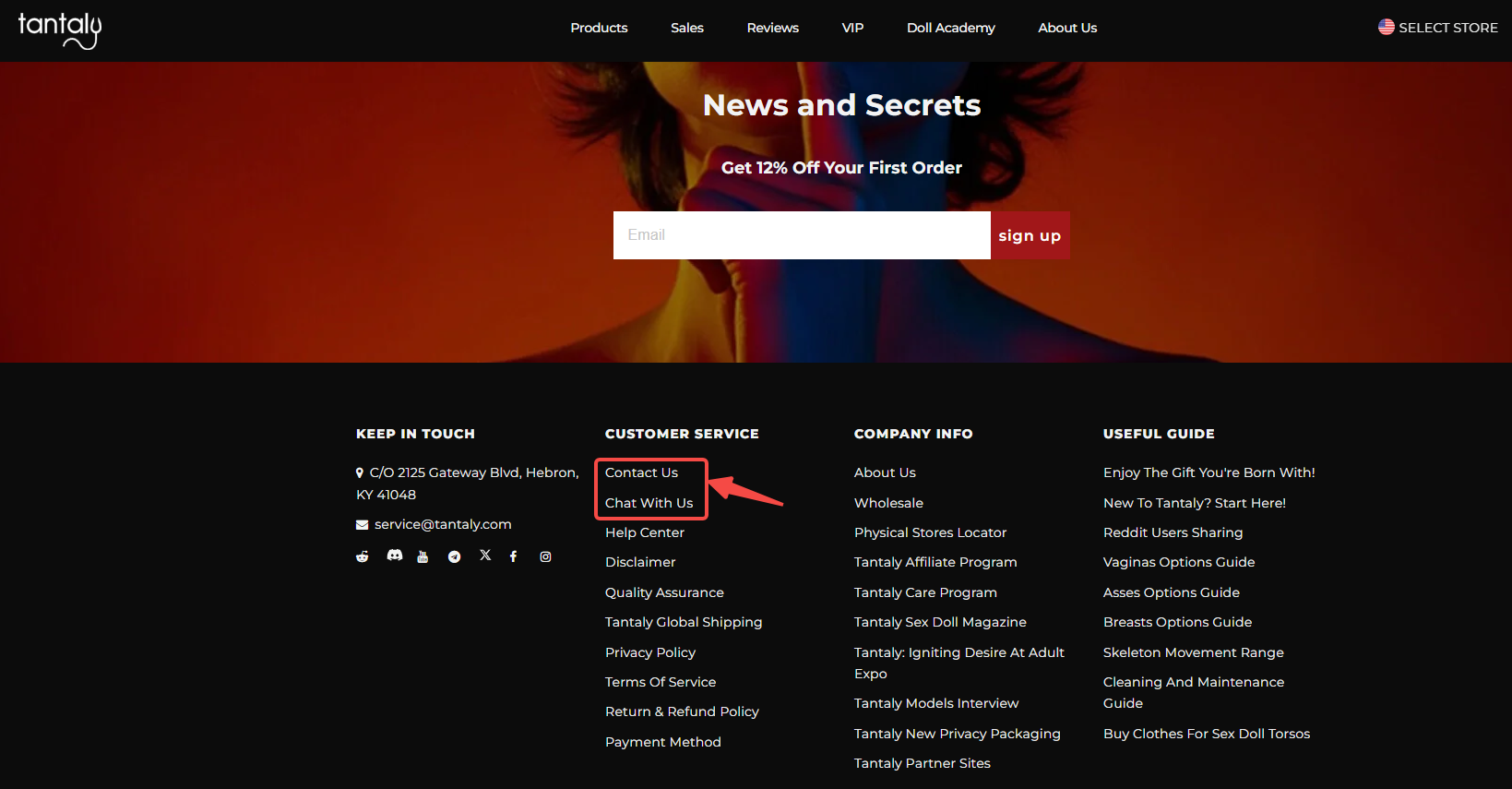This screenshot has width=1512, height=789.
Task: Open the Terms Of Service link
Action: pos(661,682)
